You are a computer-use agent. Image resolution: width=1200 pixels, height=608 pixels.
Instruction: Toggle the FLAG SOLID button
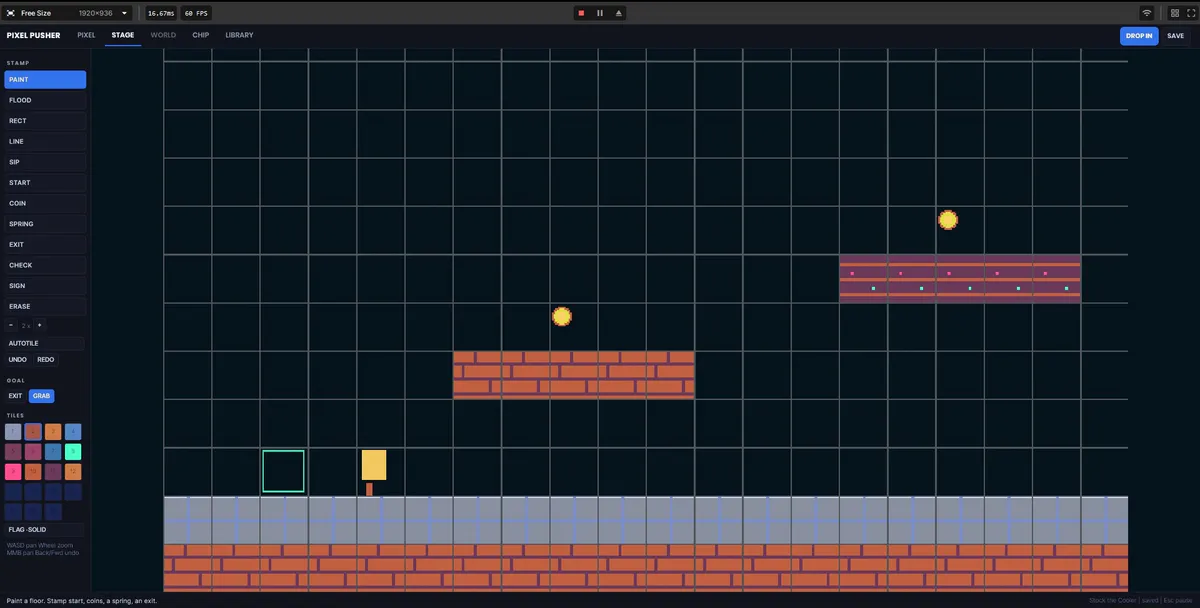45,529
